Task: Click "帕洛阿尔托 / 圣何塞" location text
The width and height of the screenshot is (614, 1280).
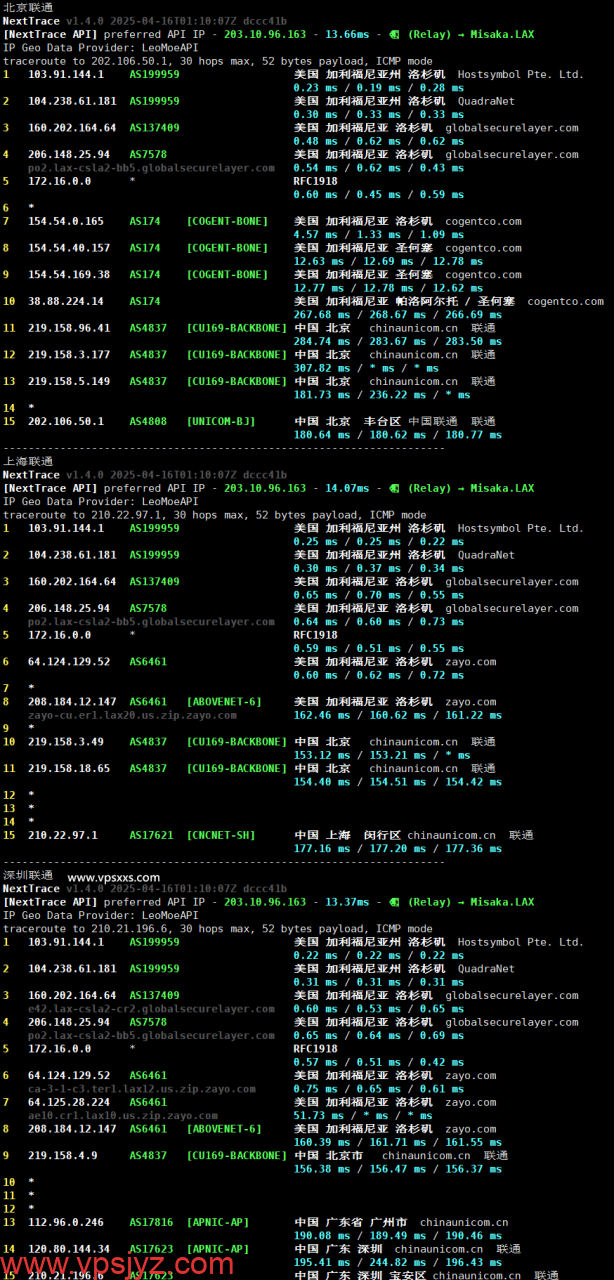Action: click(x=457, y=301)
